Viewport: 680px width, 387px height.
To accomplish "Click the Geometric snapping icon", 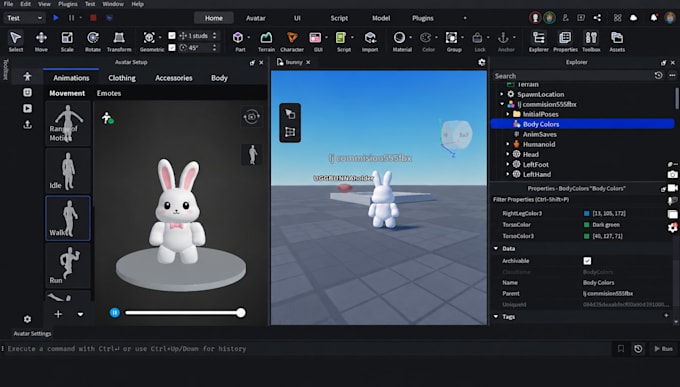I will coord(149,38).
